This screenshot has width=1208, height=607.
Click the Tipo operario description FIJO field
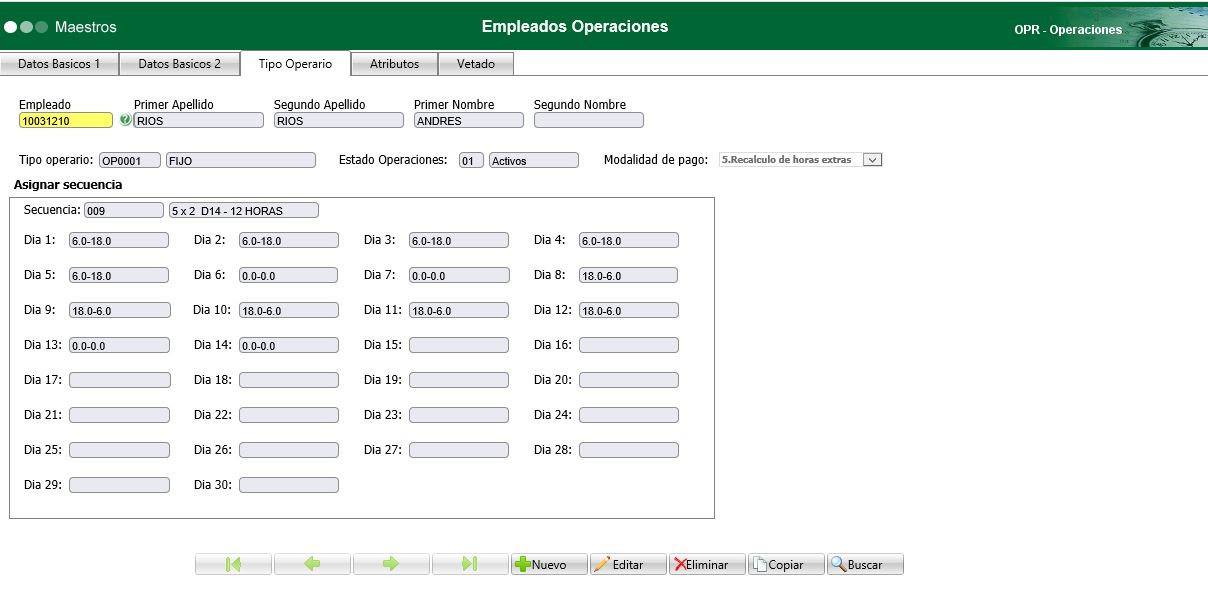tap(241, 160)
